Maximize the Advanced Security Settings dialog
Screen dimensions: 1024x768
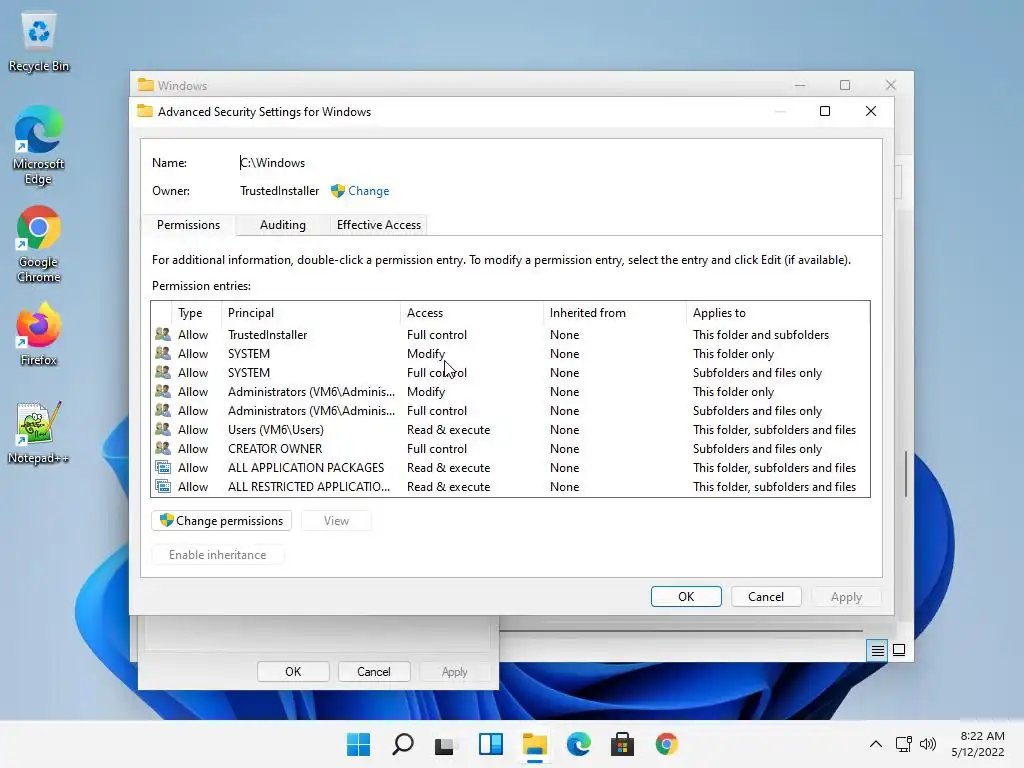pos(825,111)
